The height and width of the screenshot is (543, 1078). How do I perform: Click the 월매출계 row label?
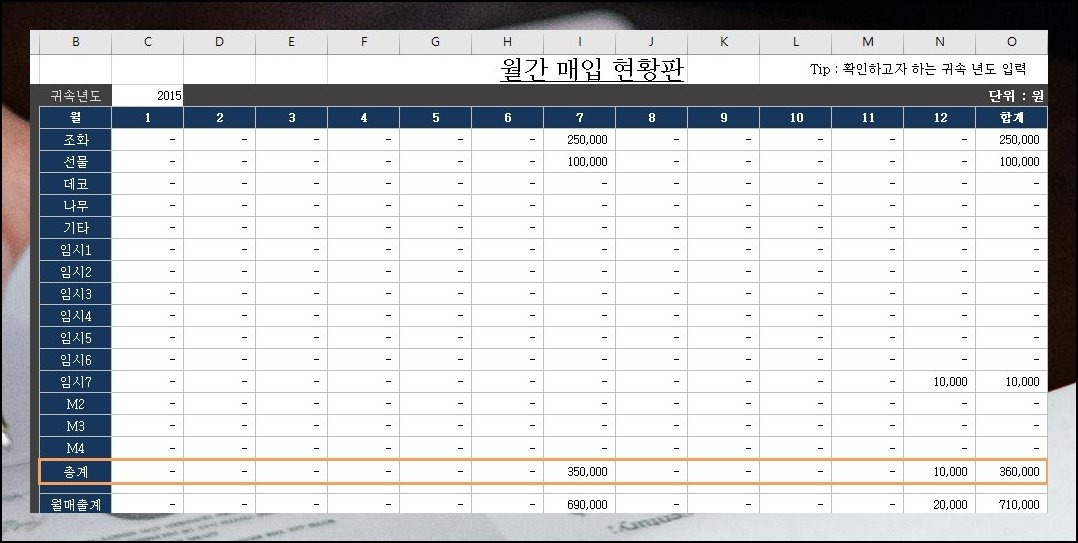coord(76,504)
